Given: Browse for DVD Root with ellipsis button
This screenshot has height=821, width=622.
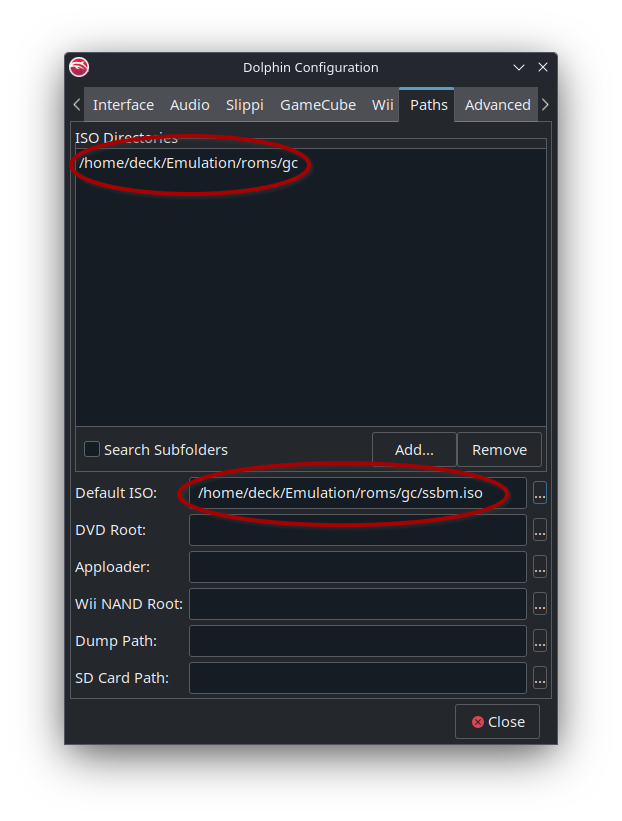Looking at the screenshot, I should [x=540, y=530].
